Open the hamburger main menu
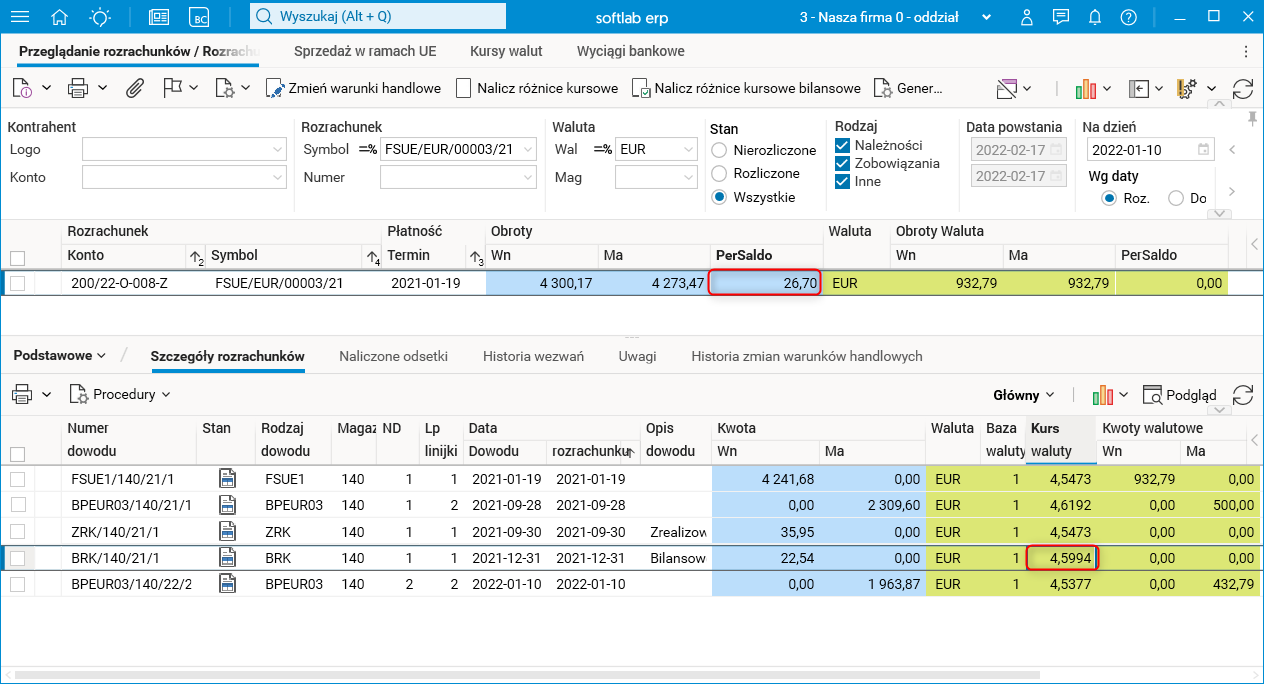Image resolution: width=1264 pixels, height=684 pixels. point(19,17)
